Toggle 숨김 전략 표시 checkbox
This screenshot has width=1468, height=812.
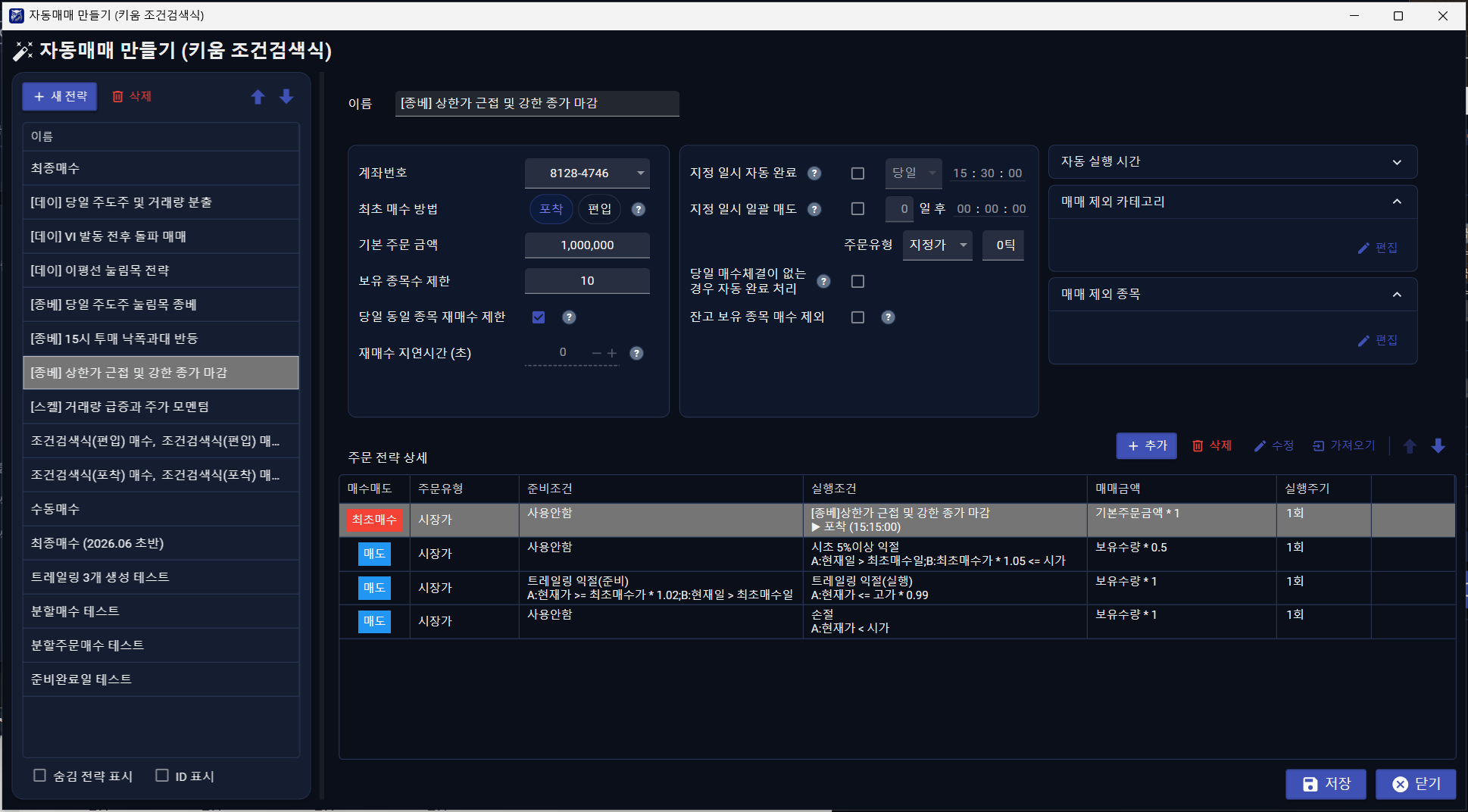click(39, 776)
